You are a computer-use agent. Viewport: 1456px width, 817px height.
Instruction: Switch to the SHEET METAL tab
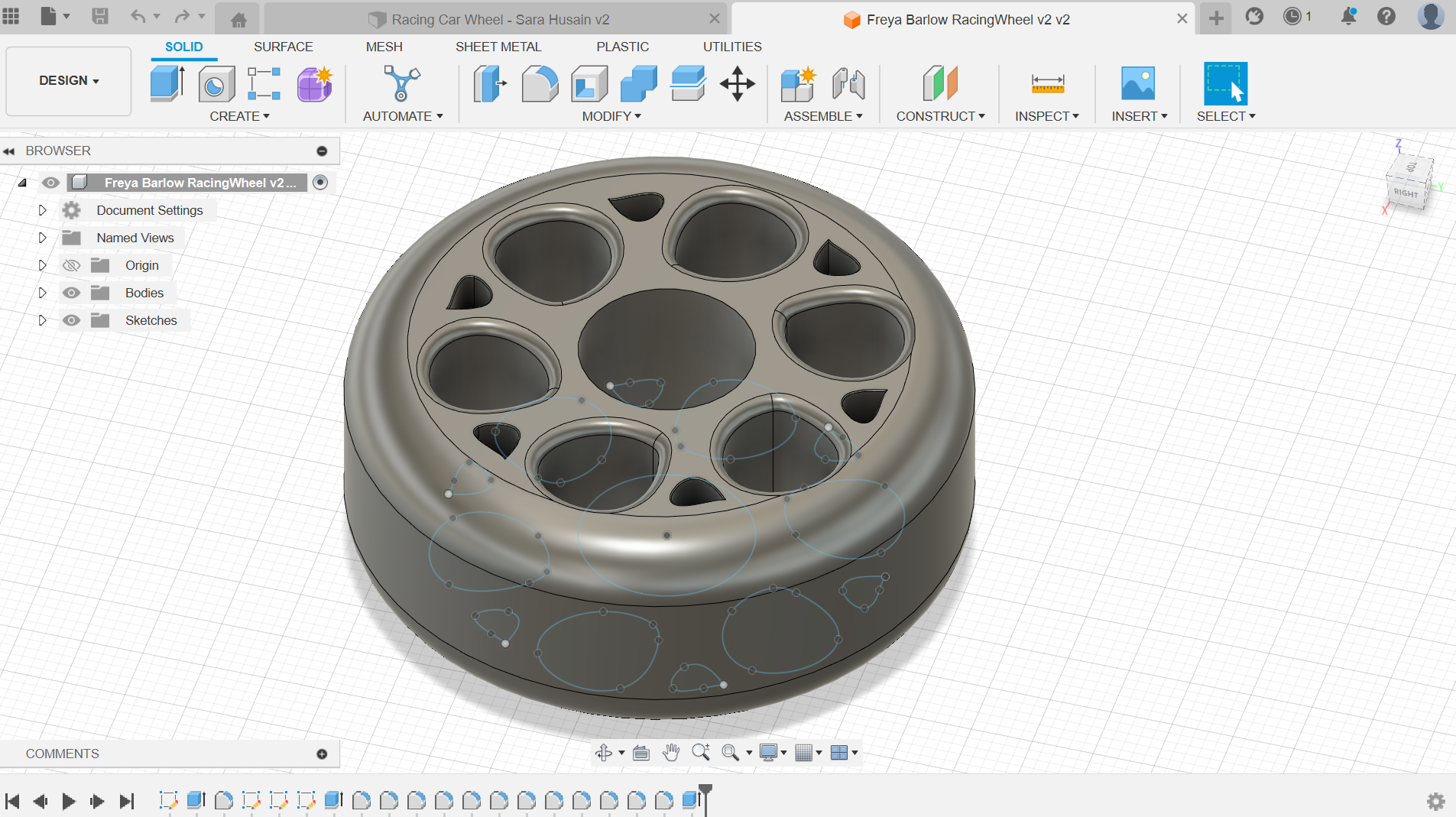pos(498,47)
